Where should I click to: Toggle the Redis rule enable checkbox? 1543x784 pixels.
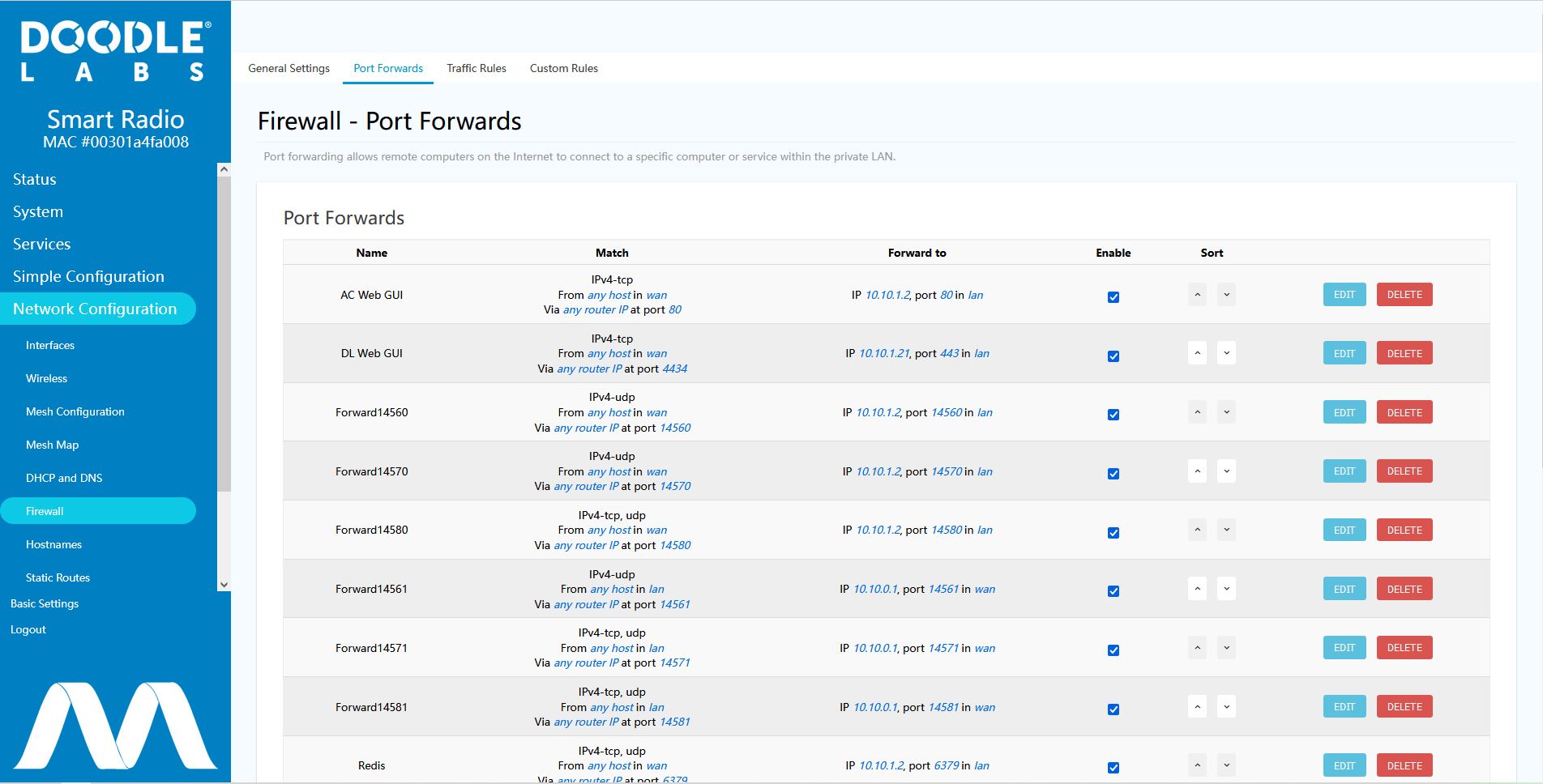tap(1113, 768)
